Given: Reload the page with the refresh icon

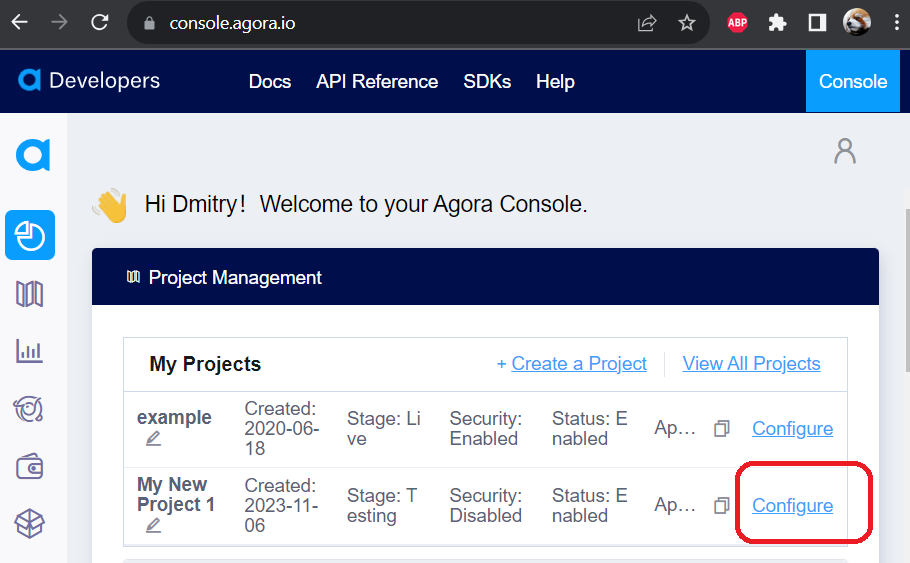Looking at the screenshot, I should point(100,23).
